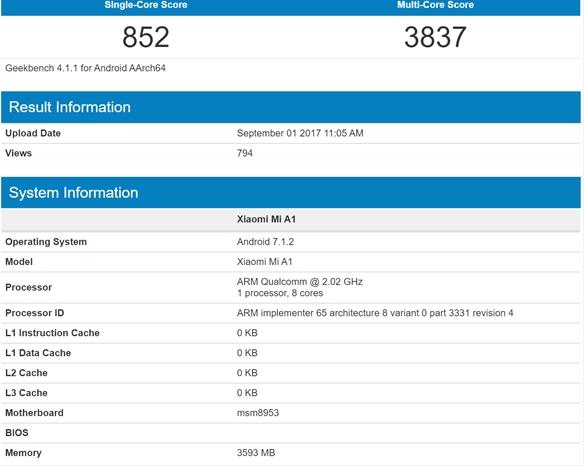Click the Result Information section header
The height and width of the screenshot is (466, 584).
tap(291, 107)
